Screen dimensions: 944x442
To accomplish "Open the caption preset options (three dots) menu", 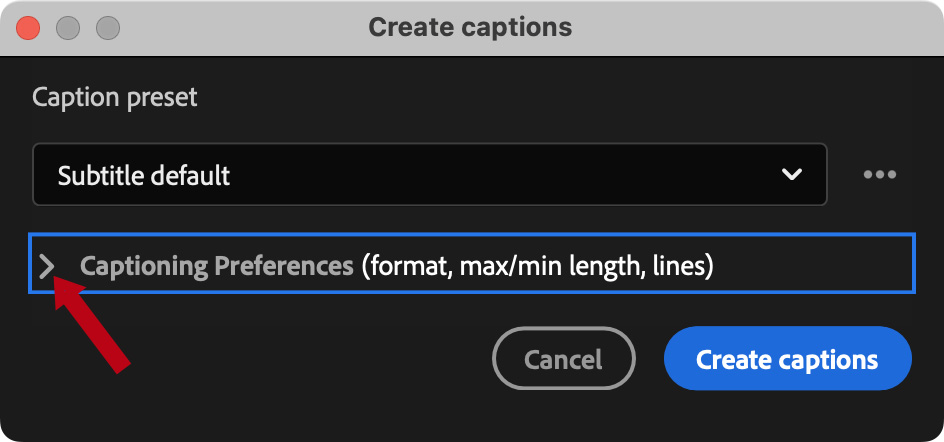I will click(880, 175).
